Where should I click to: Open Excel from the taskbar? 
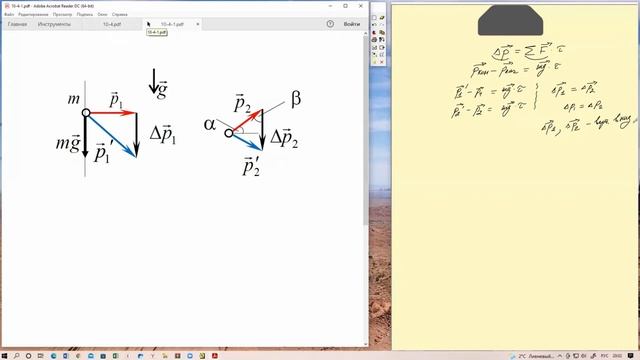point(115,356)
